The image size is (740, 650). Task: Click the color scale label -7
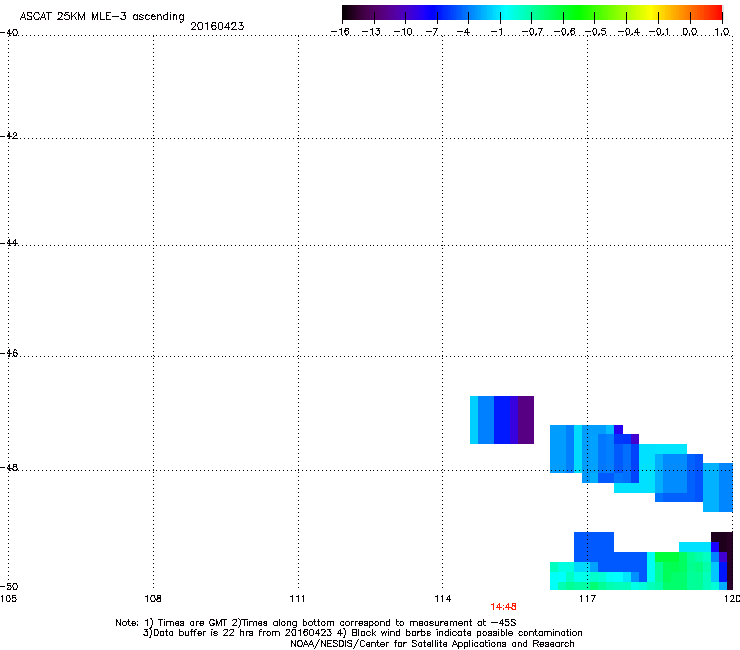point(432,32)
